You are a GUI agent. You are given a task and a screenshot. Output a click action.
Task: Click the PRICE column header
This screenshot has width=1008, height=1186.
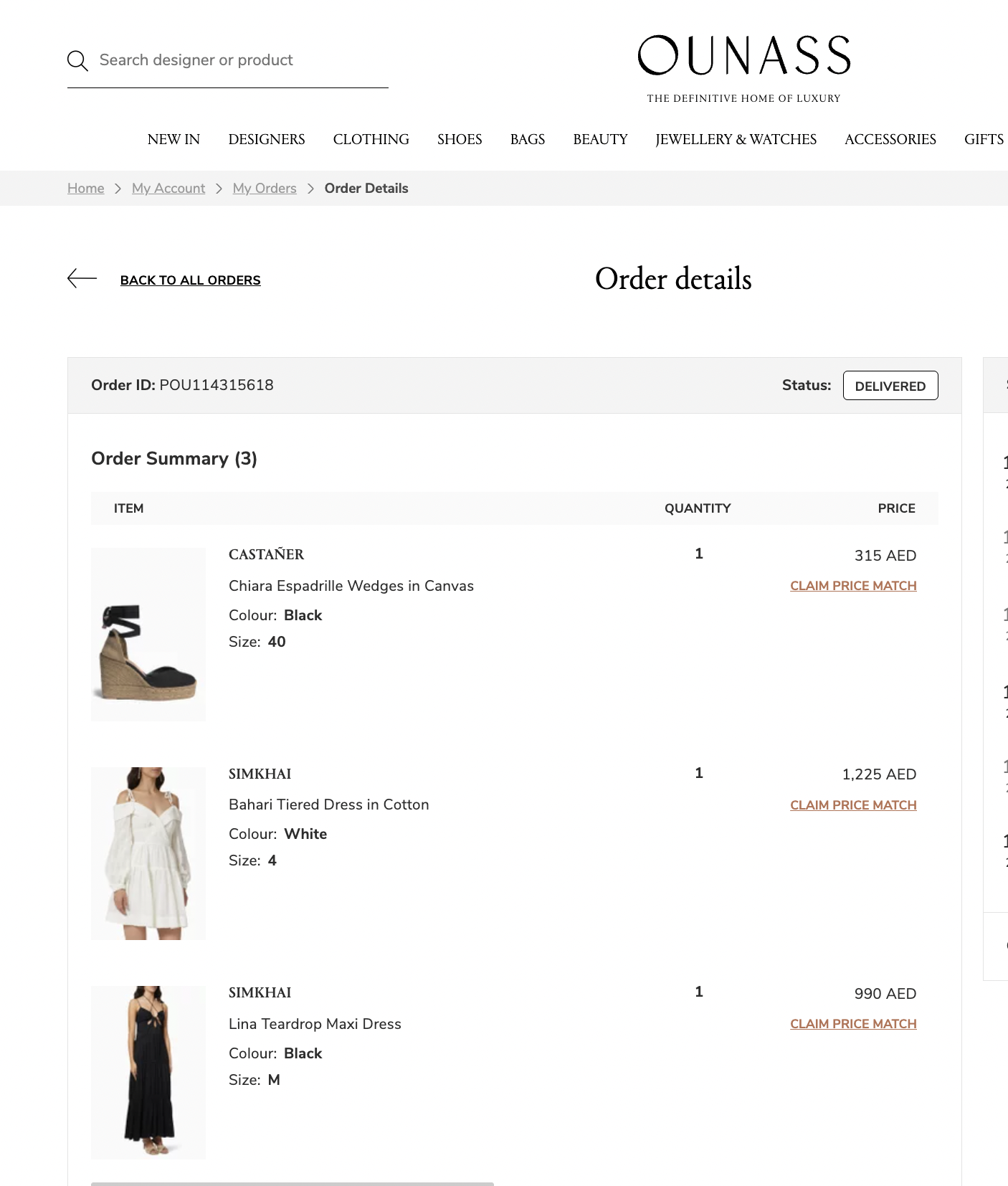coord(896,508)
